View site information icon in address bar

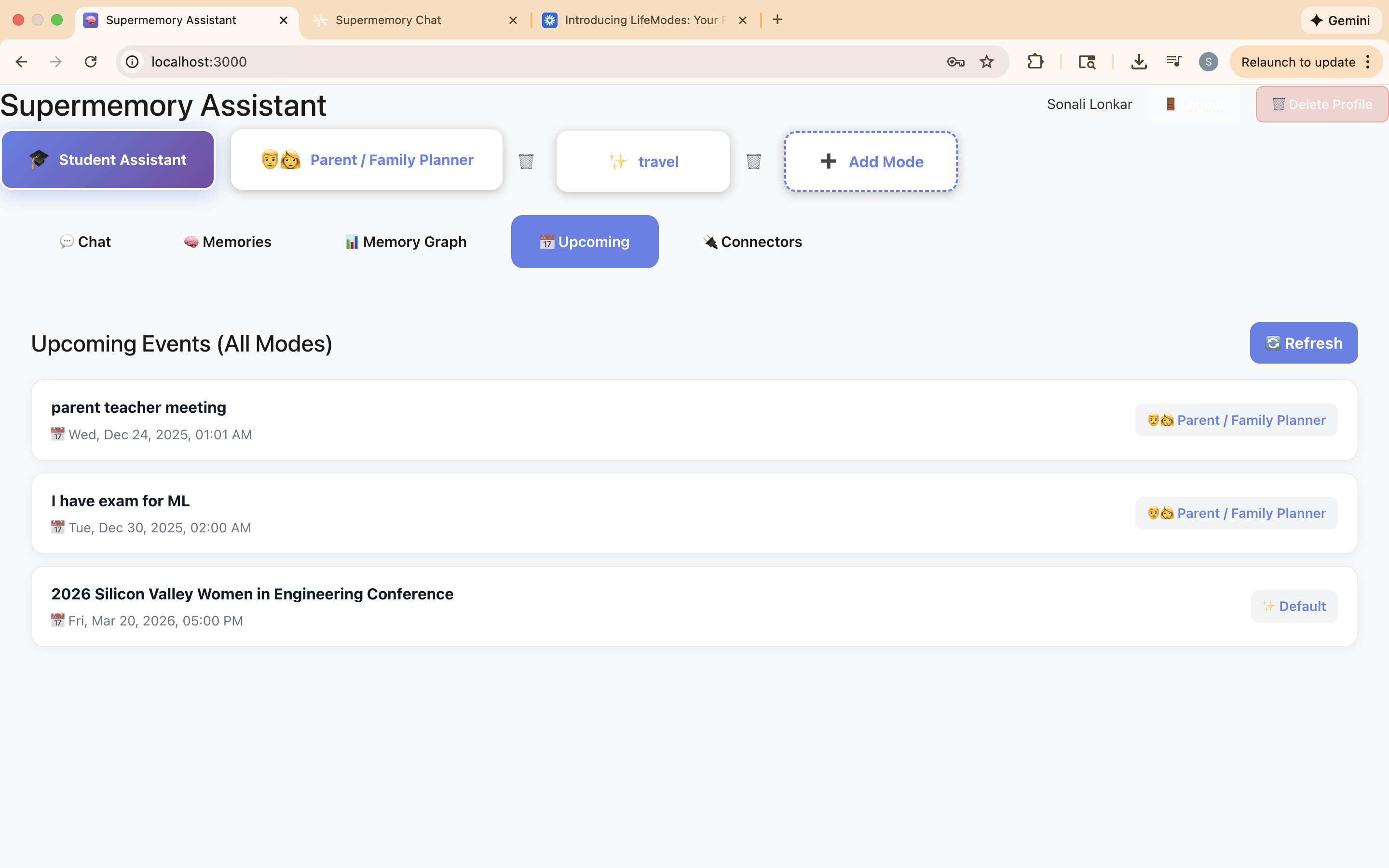(x=133, y=61)
